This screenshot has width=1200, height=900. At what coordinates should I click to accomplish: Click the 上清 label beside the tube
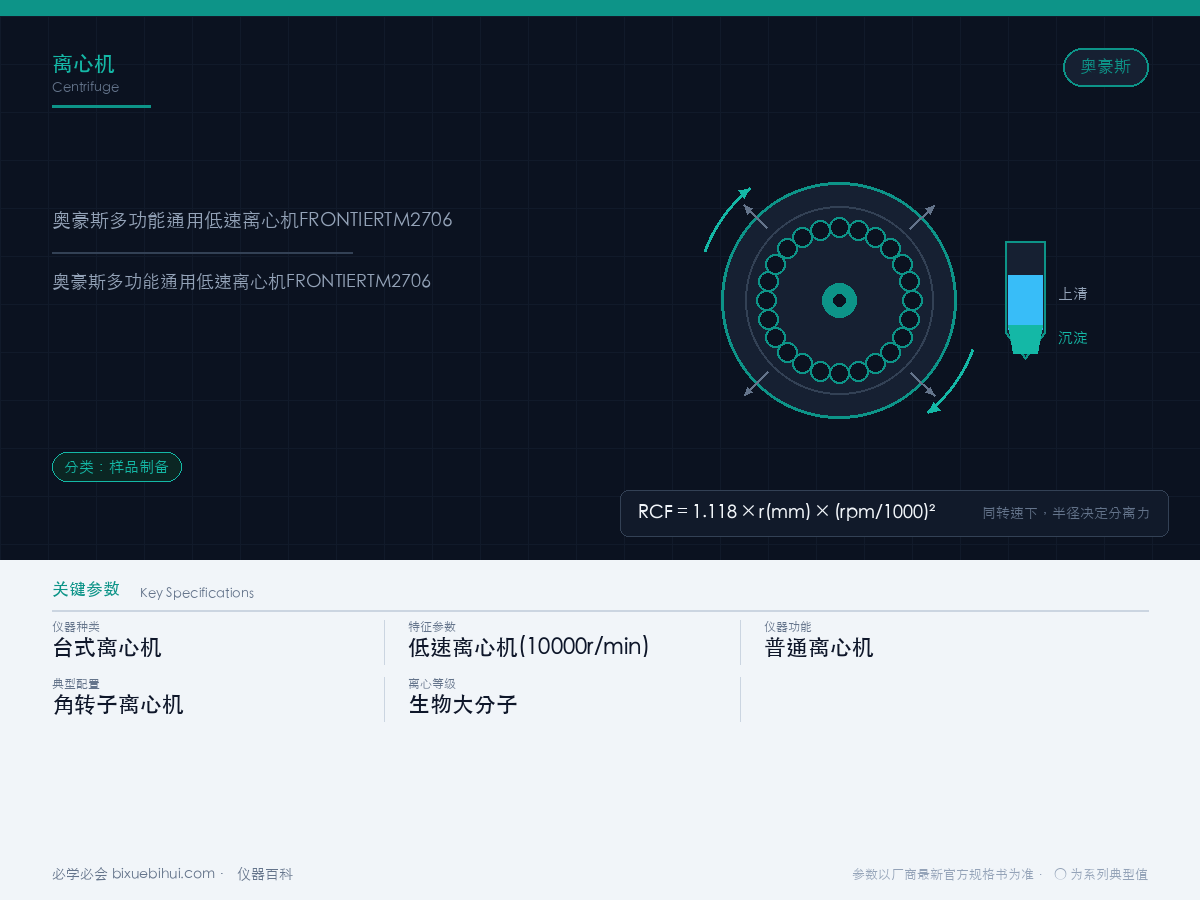[x=1073, y=294]
